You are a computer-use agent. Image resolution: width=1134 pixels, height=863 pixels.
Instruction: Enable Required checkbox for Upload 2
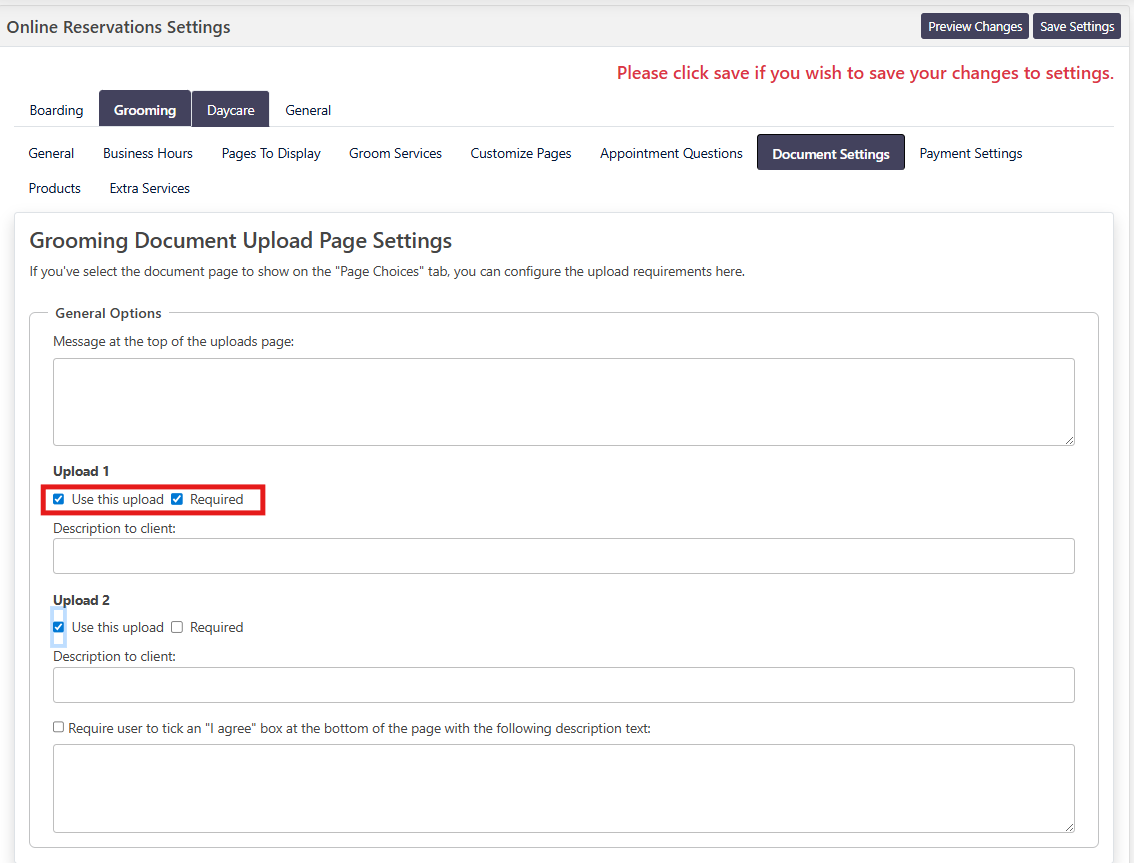(x=177, y=628)
